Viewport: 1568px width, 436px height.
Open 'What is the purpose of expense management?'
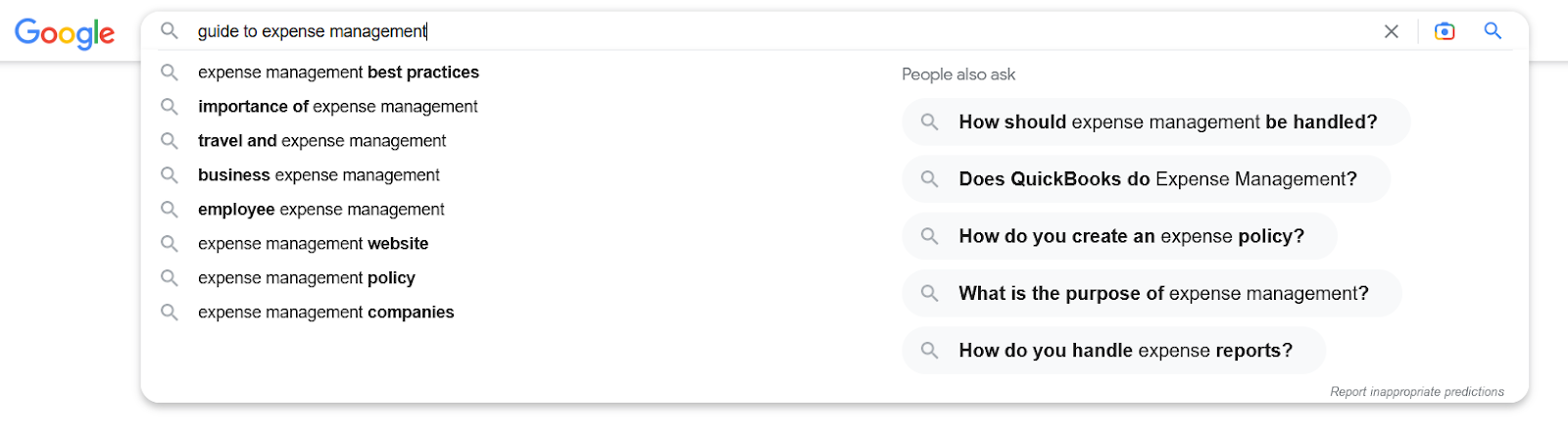pyautogui.click(x=1163, y=293)
